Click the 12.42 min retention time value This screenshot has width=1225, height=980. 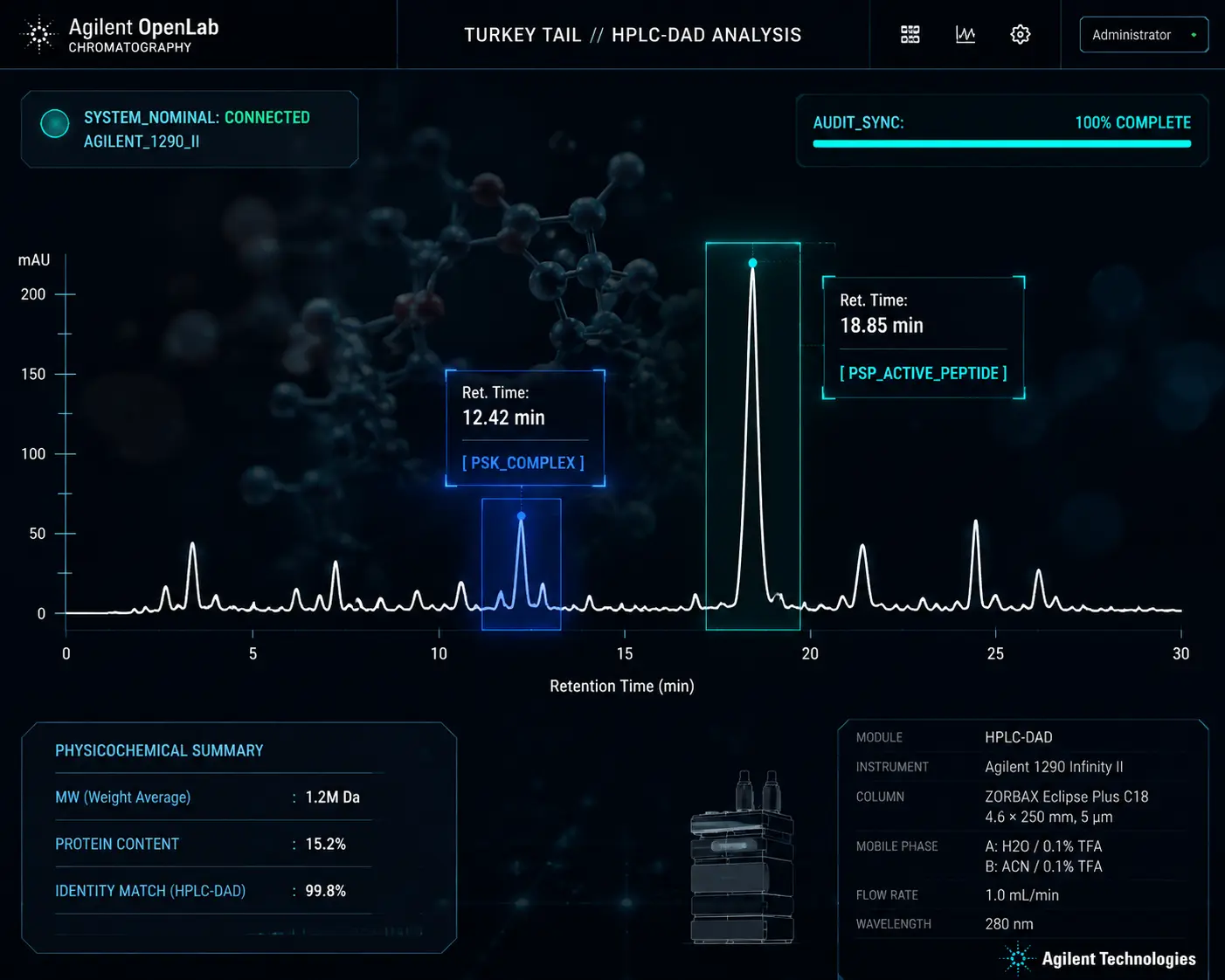click(x=503, y=418)
